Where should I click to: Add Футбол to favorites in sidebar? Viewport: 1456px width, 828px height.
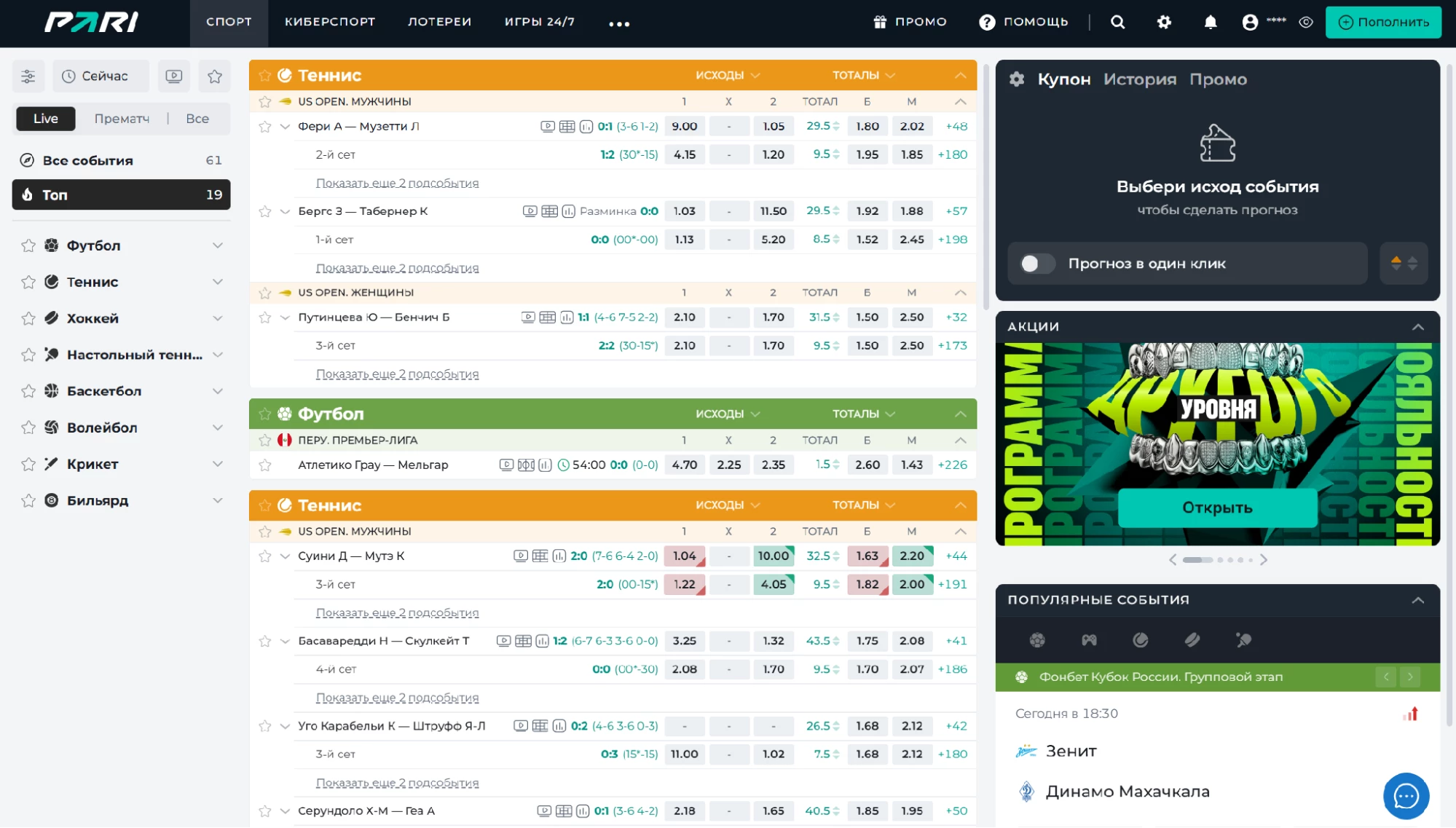point(28,245)
